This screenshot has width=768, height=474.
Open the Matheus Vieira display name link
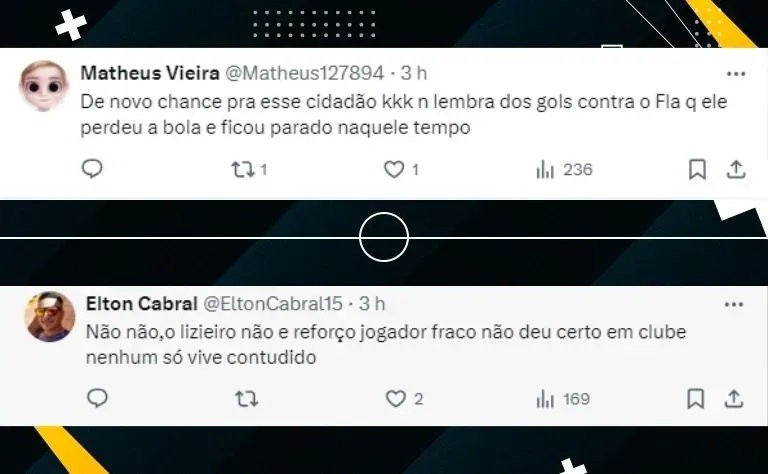point(150,73)
